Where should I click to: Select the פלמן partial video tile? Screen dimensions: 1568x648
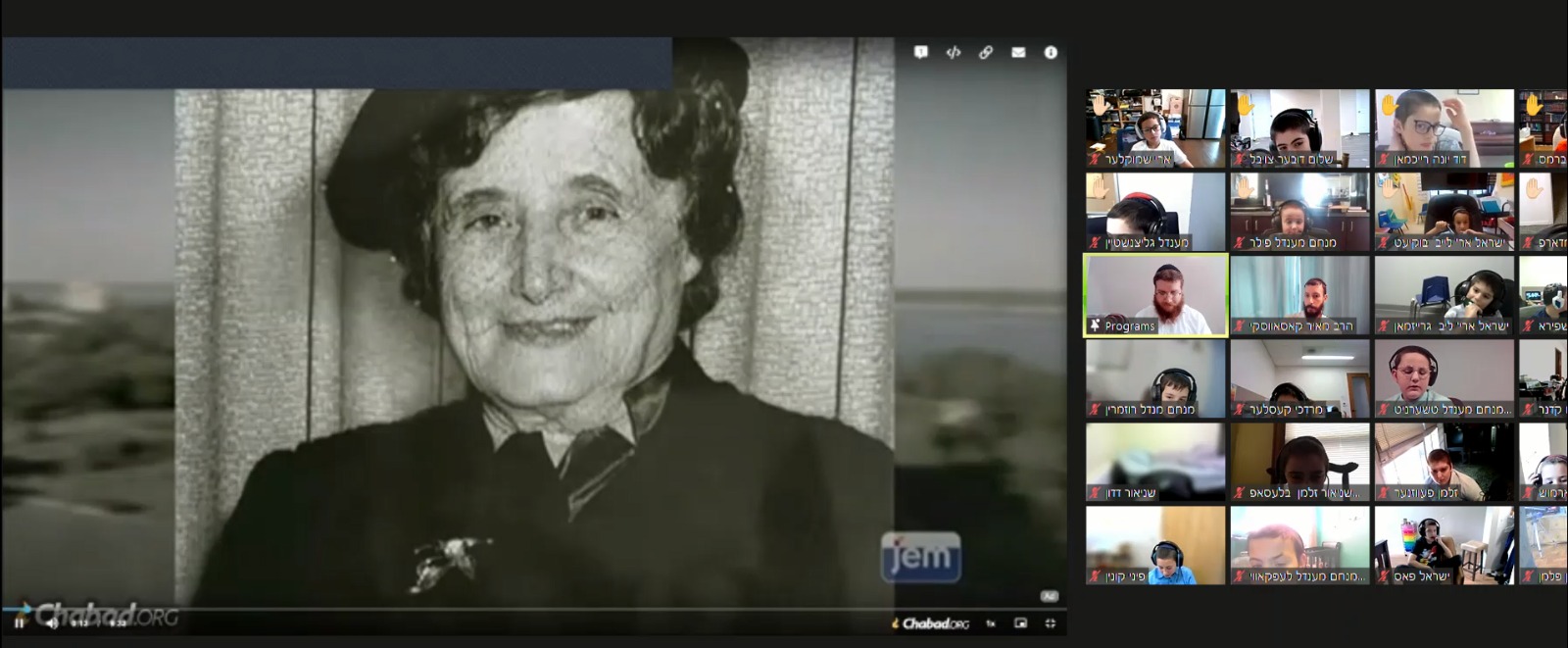coord(1543,545)
